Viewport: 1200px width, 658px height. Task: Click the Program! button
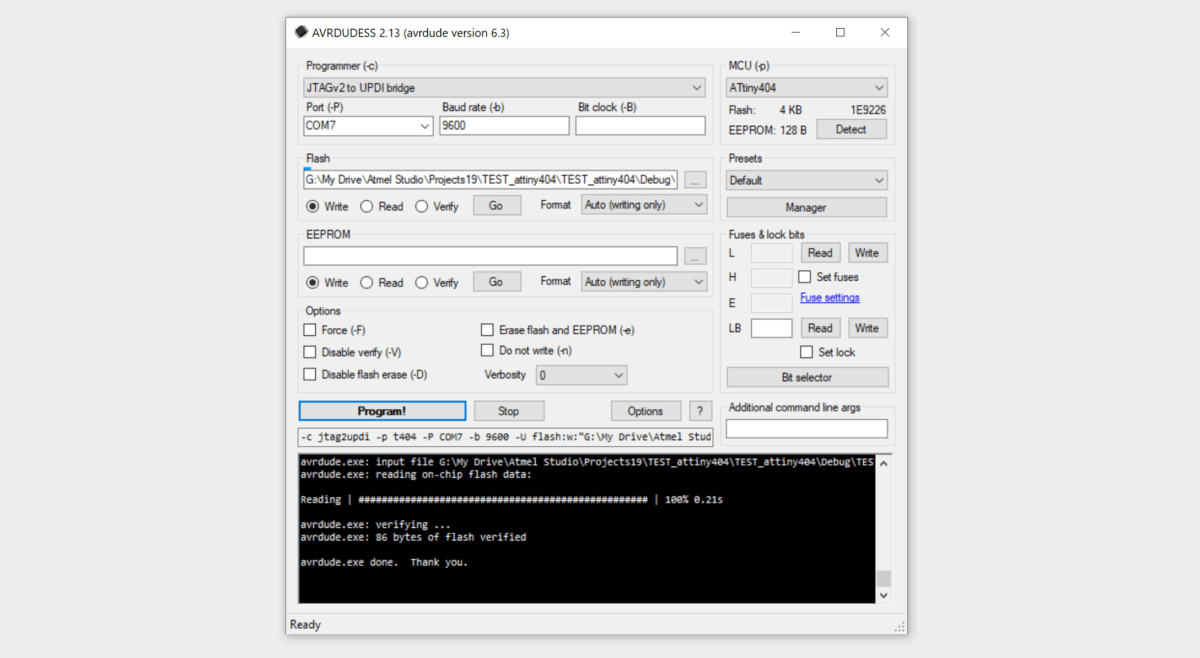click(382, 411)
